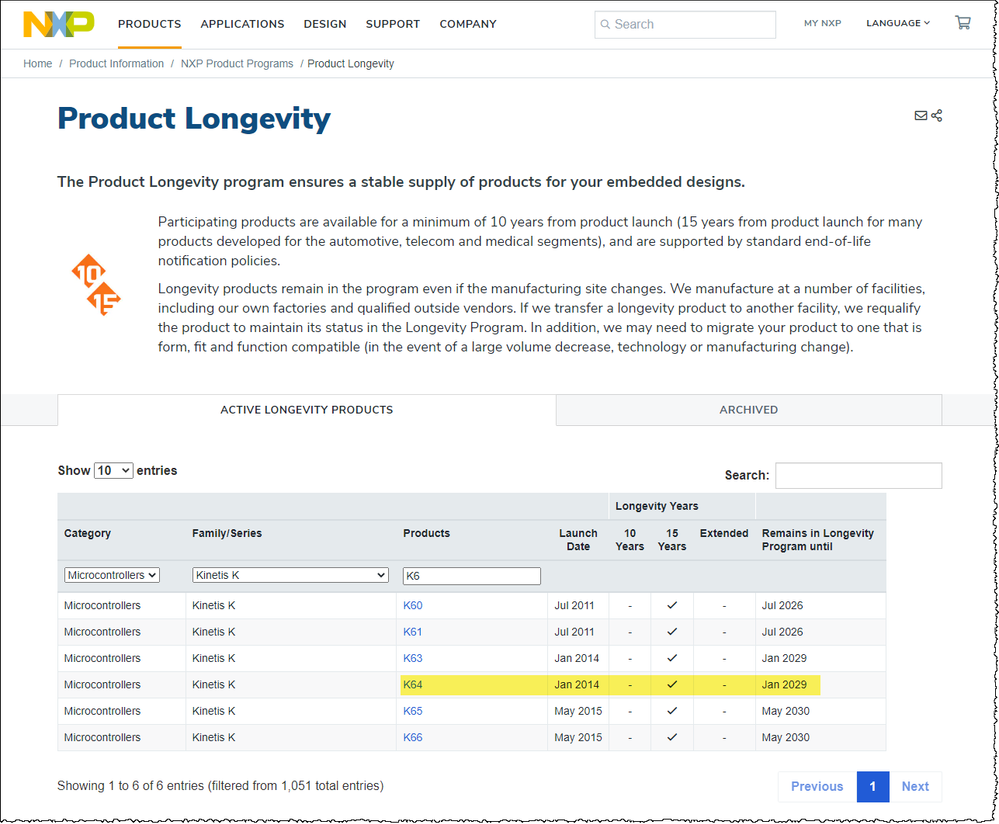Select the Active Longevity Products tab
Image resolution: width=999 pixels, height=824 pixels.
[306, 410]
